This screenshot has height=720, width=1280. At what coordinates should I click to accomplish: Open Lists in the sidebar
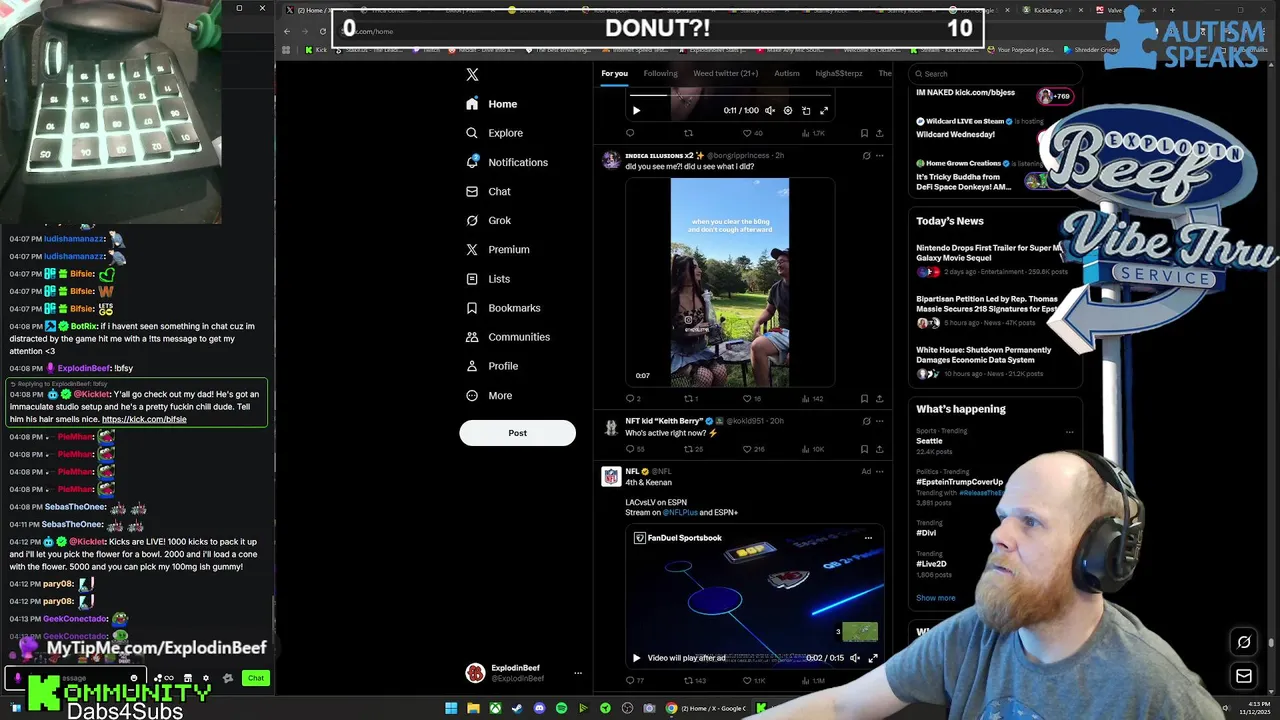point(487,279)
